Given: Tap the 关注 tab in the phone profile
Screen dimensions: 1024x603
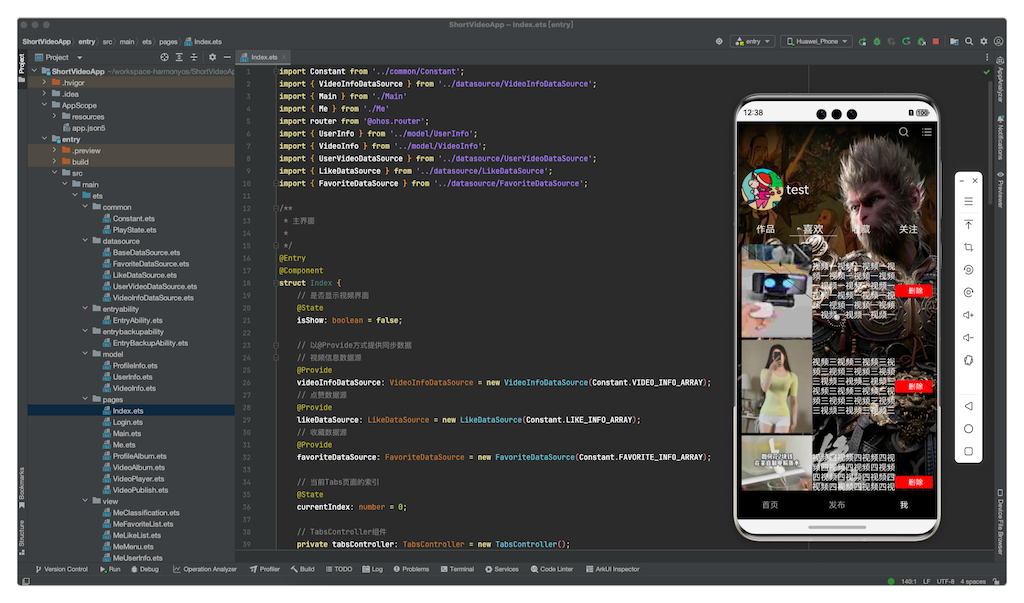Looking at the screenshot, I should pyautogui.click(x=908, y=229).
